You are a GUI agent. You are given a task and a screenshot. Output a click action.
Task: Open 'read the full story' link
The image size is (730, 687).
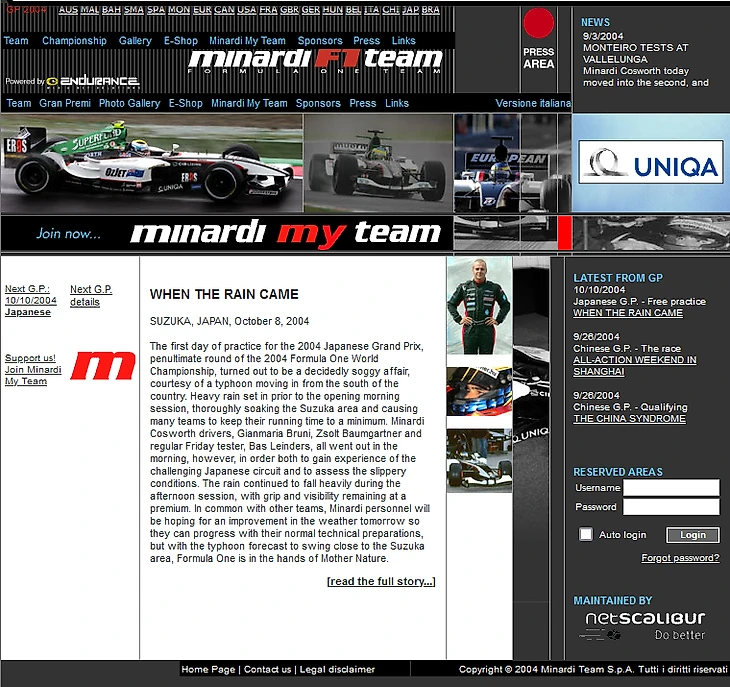tap(381, 581)
